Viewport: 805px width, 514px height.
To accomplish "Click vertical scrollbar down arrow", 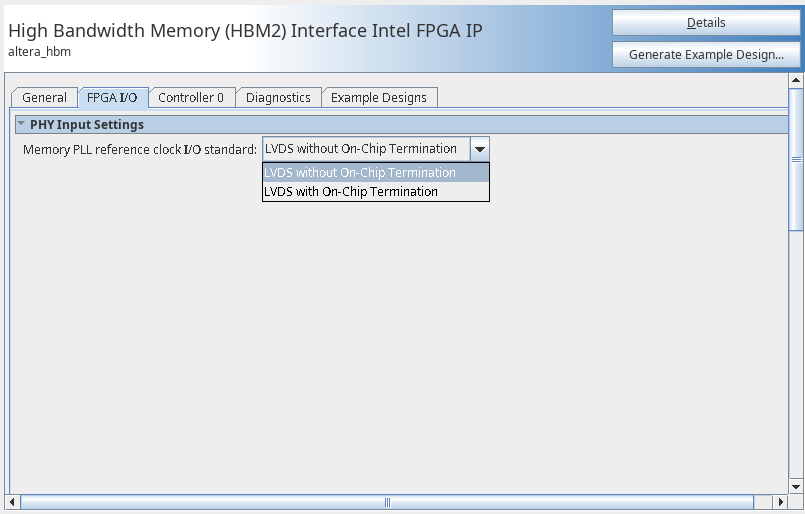I will click(x=796, y=486).
